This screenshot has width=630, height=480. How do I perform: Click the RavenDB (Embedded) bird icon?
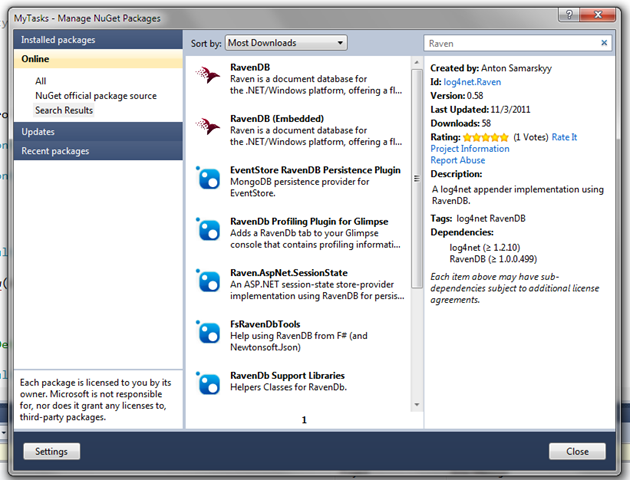(208, 126)
